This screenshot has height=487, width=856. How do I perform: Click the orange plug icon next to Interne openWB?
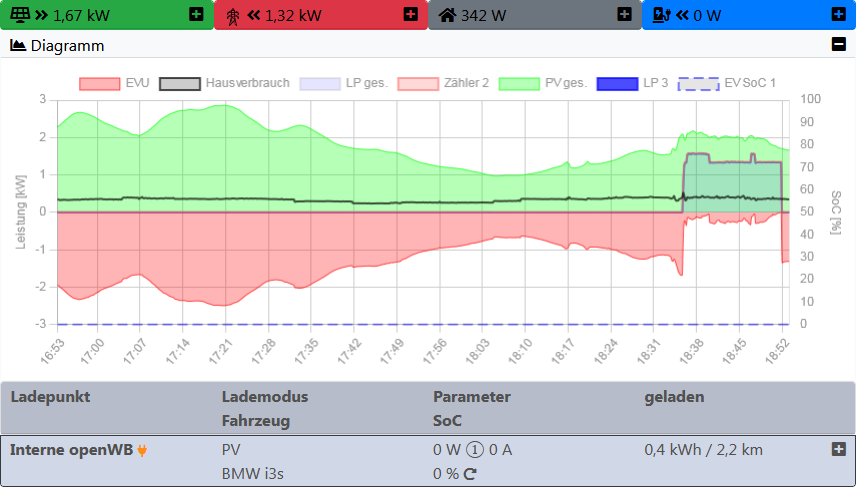click(142, 450)
